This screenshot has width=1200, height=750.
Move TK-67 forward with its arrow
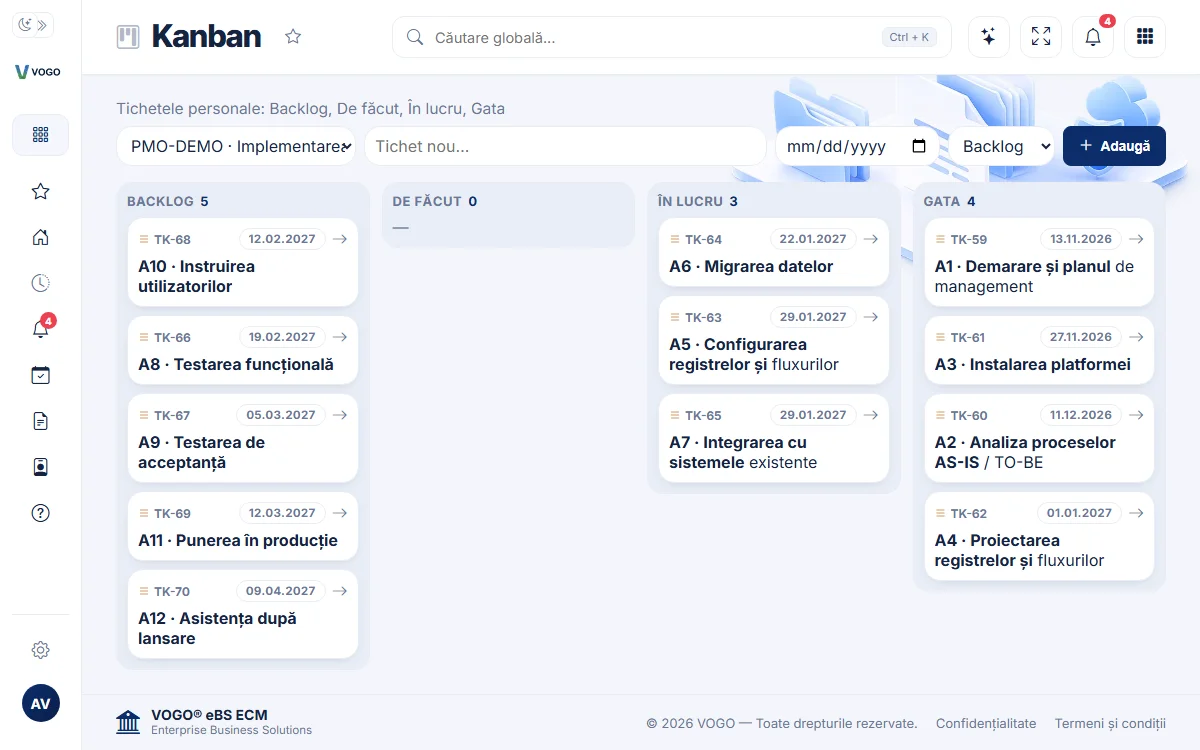click(340, 415)
